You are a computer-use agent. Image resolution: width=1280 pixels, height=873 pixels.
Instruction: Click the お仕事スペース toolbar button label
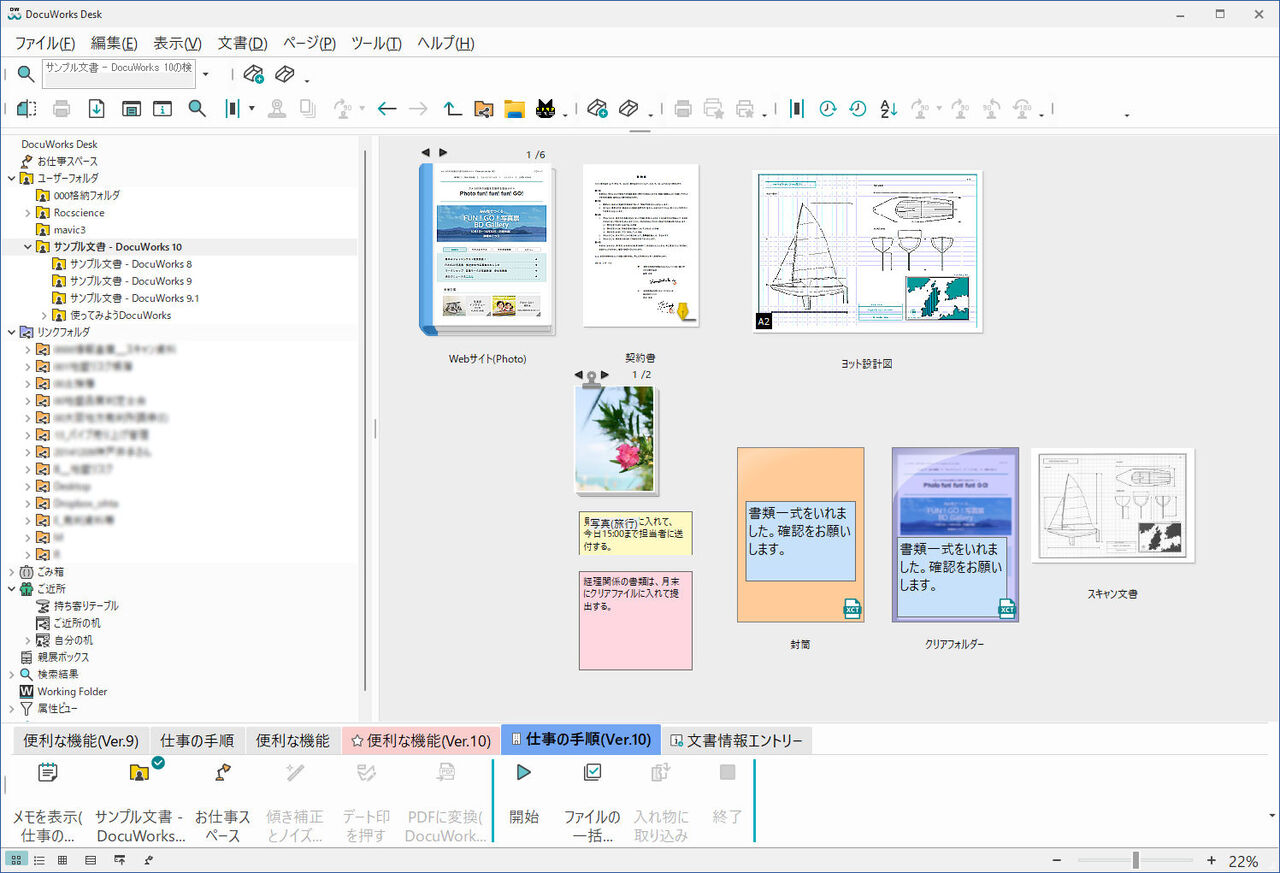click(x=223, y=826)
